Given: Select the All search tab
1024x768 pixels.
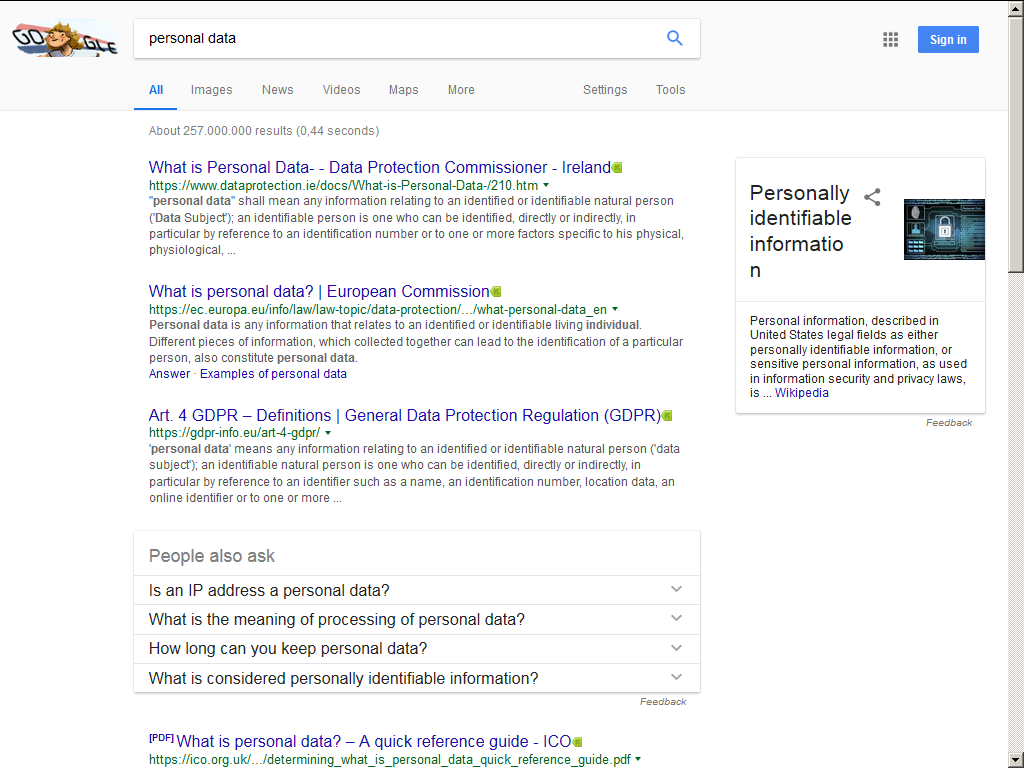Looking at the screenshot, I should point(155,90).
